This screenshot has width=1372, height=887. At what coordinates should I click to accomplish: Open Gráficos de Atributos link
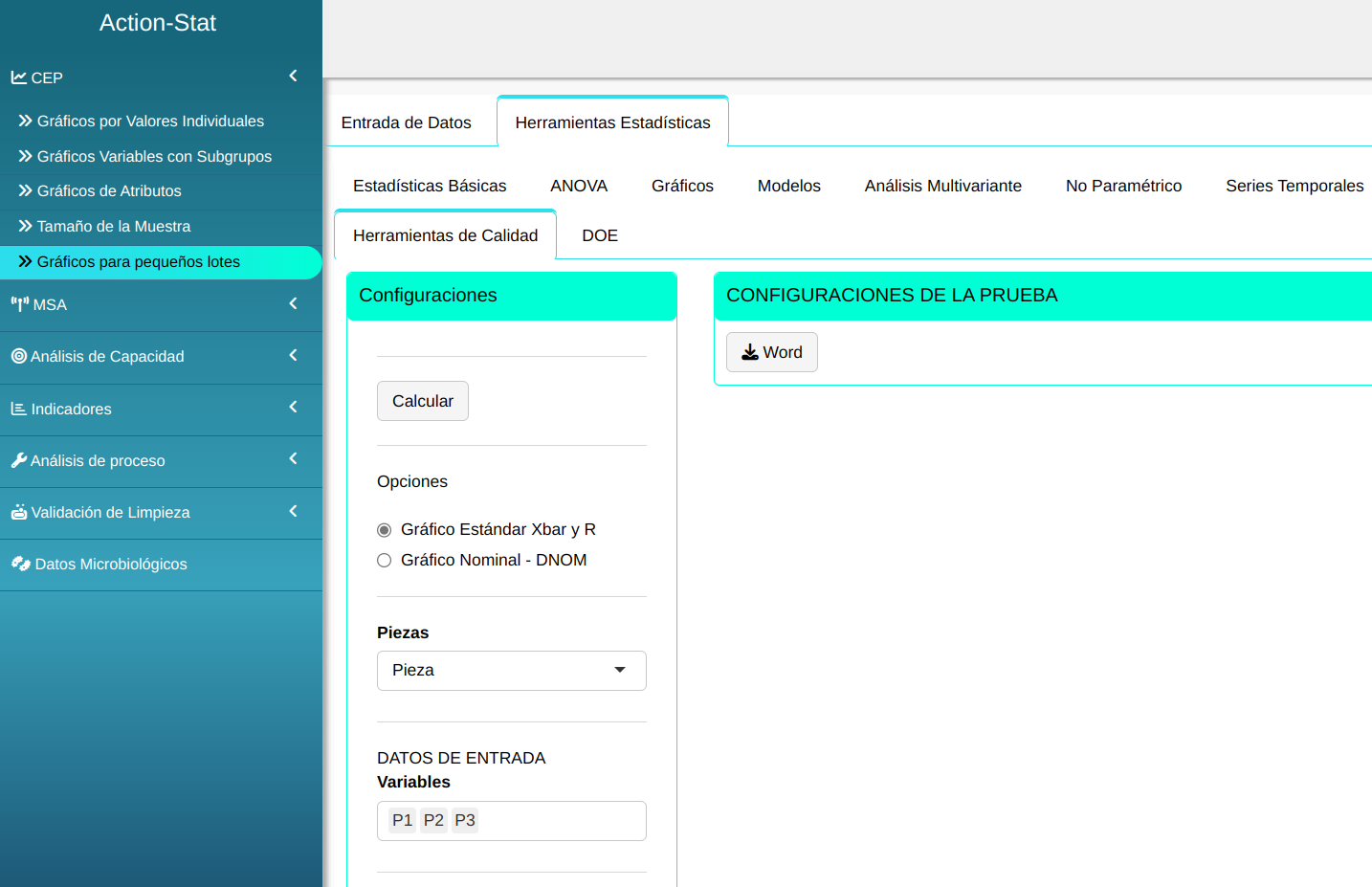(109, 191)
